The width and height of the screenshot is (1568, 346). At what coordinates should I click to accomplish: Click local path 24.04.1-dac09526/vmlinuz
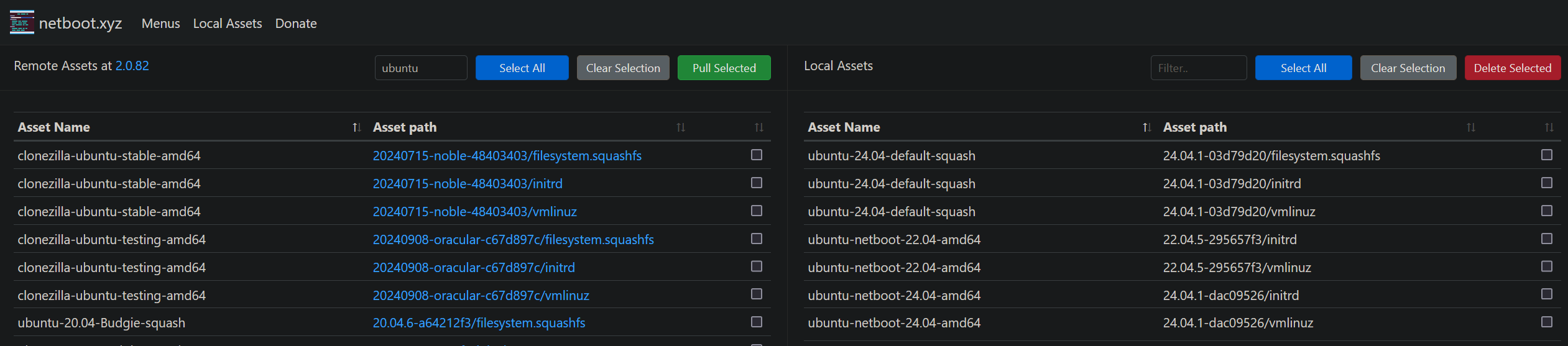1238,323
